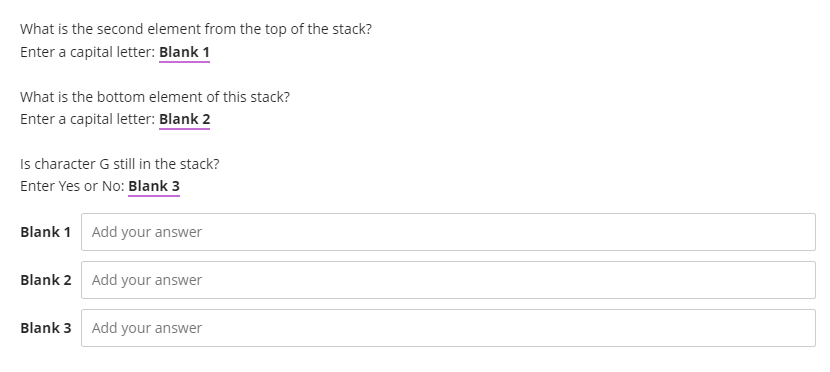Select the bold Blank 3 label beside its input
Screen dimensions: 830x372
tap(46, 328)
